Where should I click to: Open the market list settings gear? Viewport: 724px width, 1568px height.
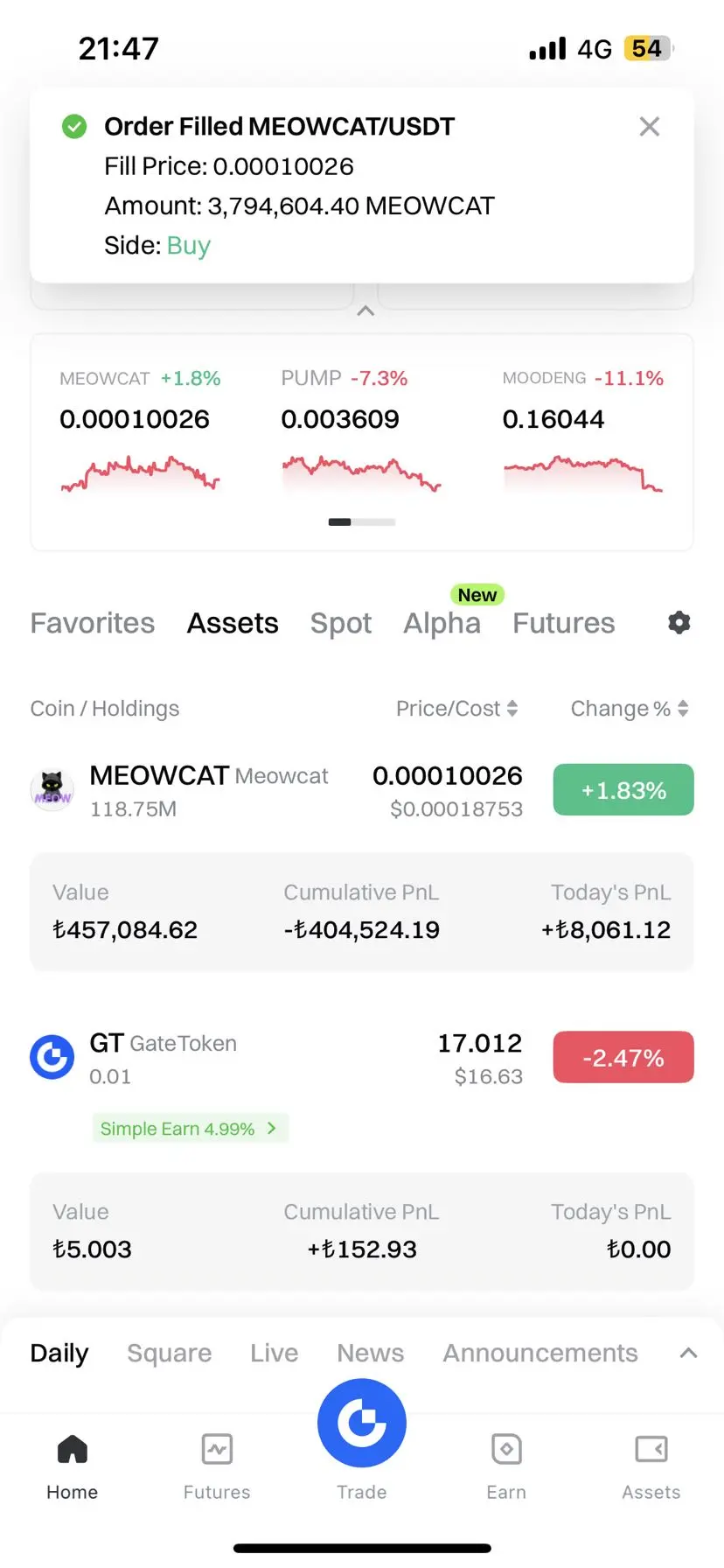[x=679, y=622]
